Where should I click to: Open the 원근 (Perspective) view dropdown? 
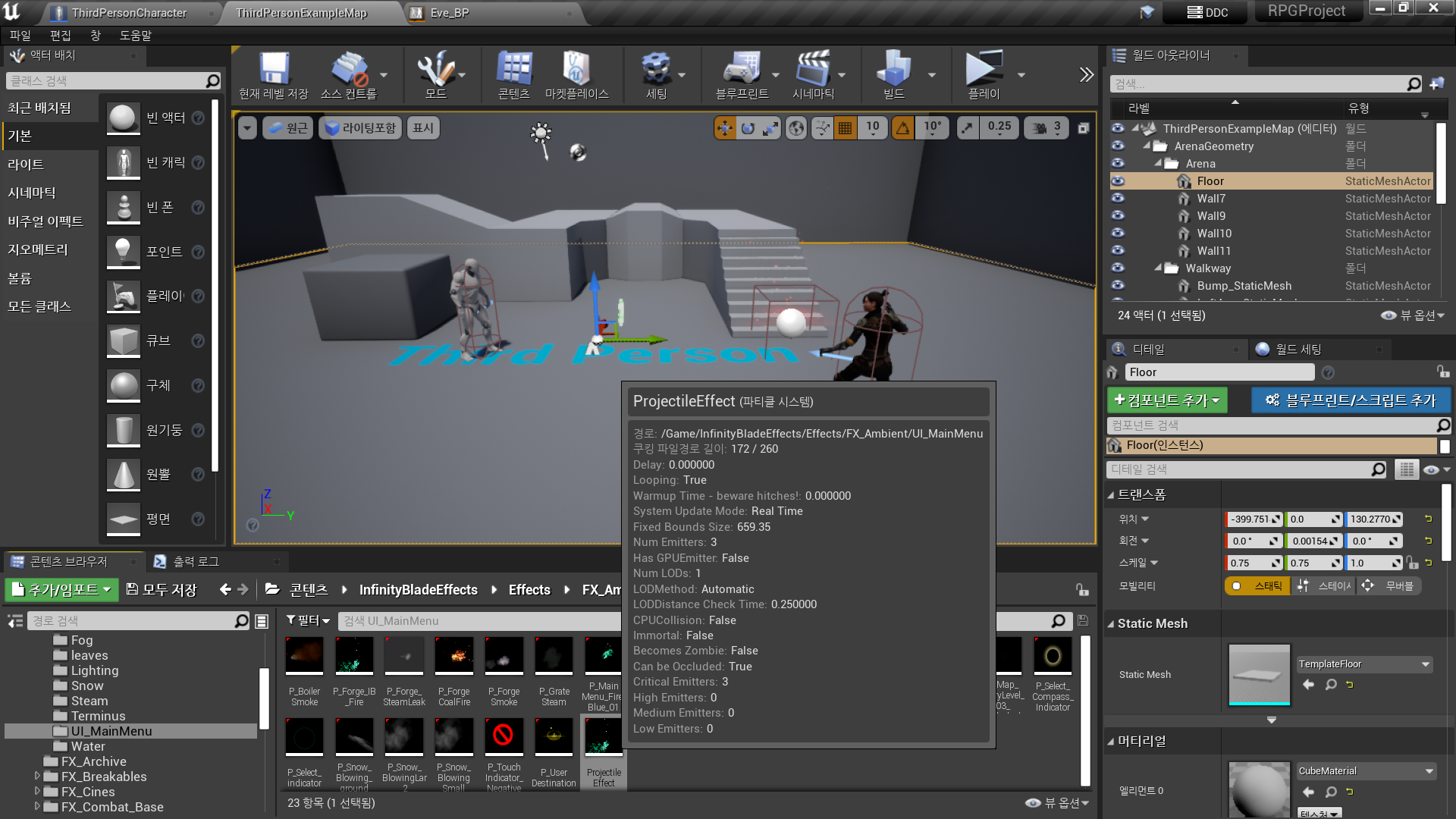[x=287, y=127]
